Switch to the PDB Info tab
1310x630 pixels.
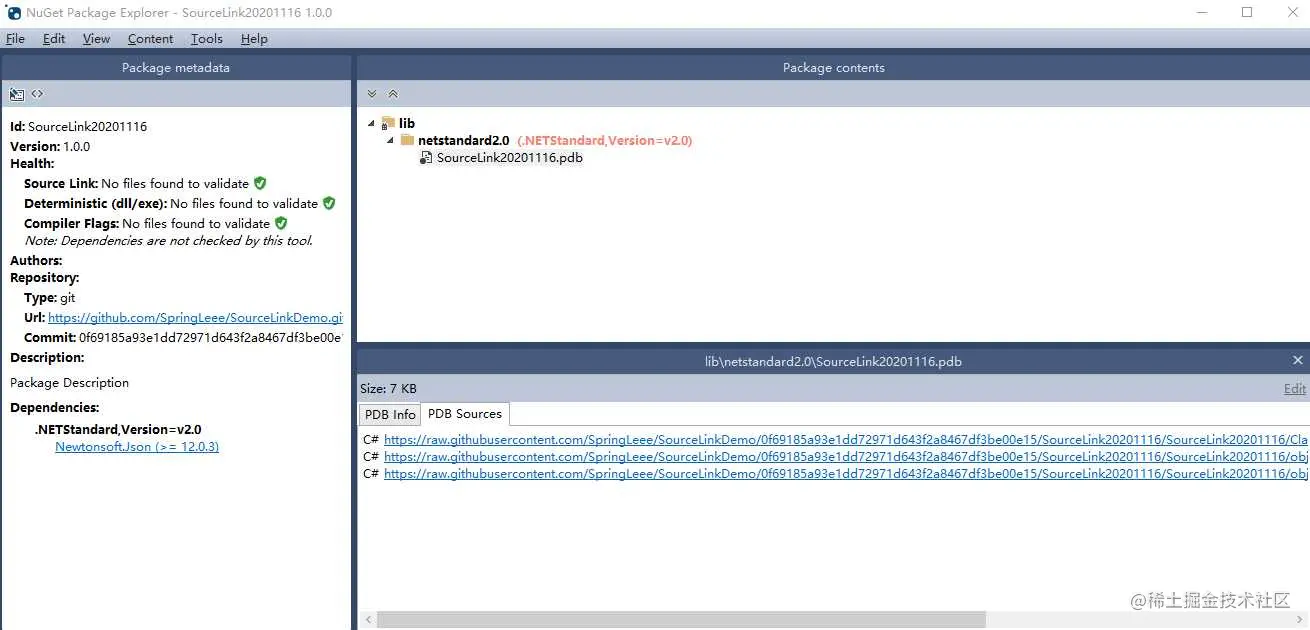pyautogui.click(x=390, y=414)
